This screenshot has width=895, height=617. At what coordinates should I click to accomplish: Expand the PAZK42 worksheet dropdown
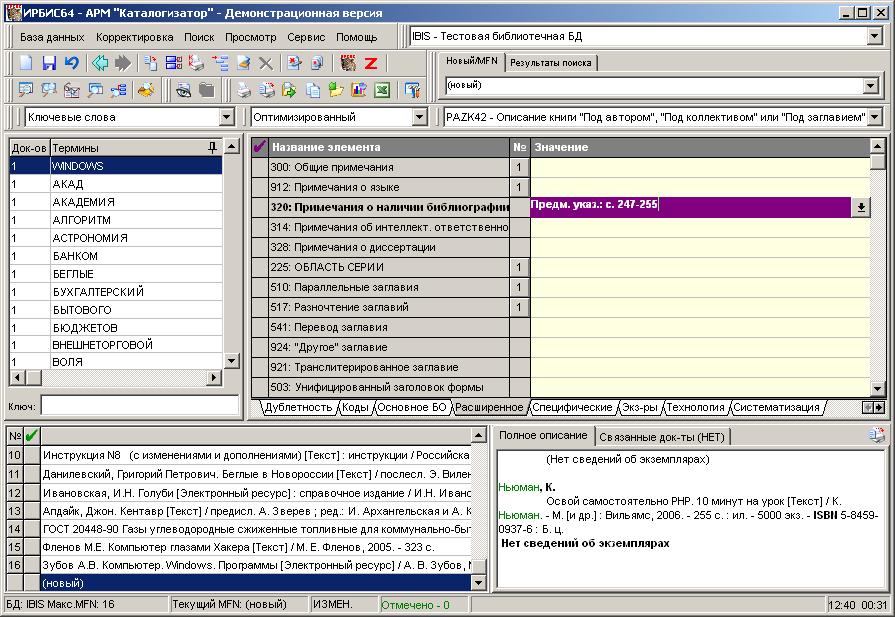[874, 117]
